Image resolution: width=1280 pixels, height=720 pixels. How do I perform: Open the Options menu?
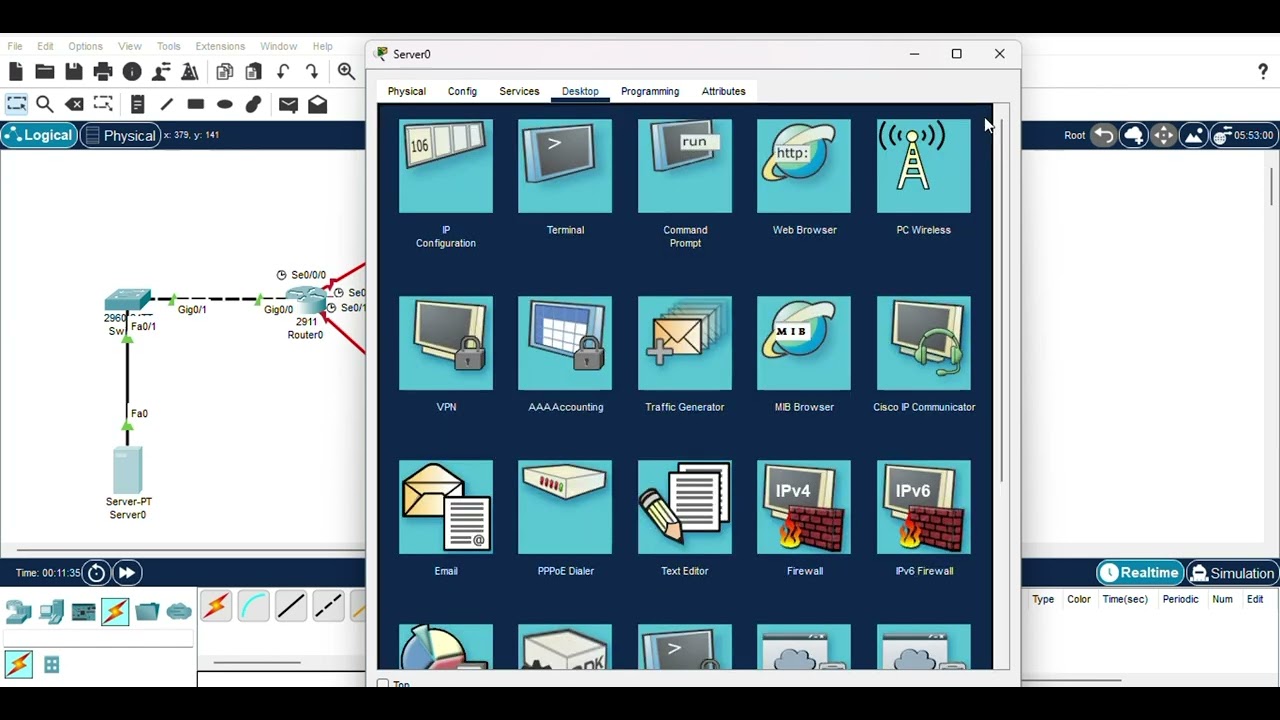pyautogui.click(x=85, y=46)
